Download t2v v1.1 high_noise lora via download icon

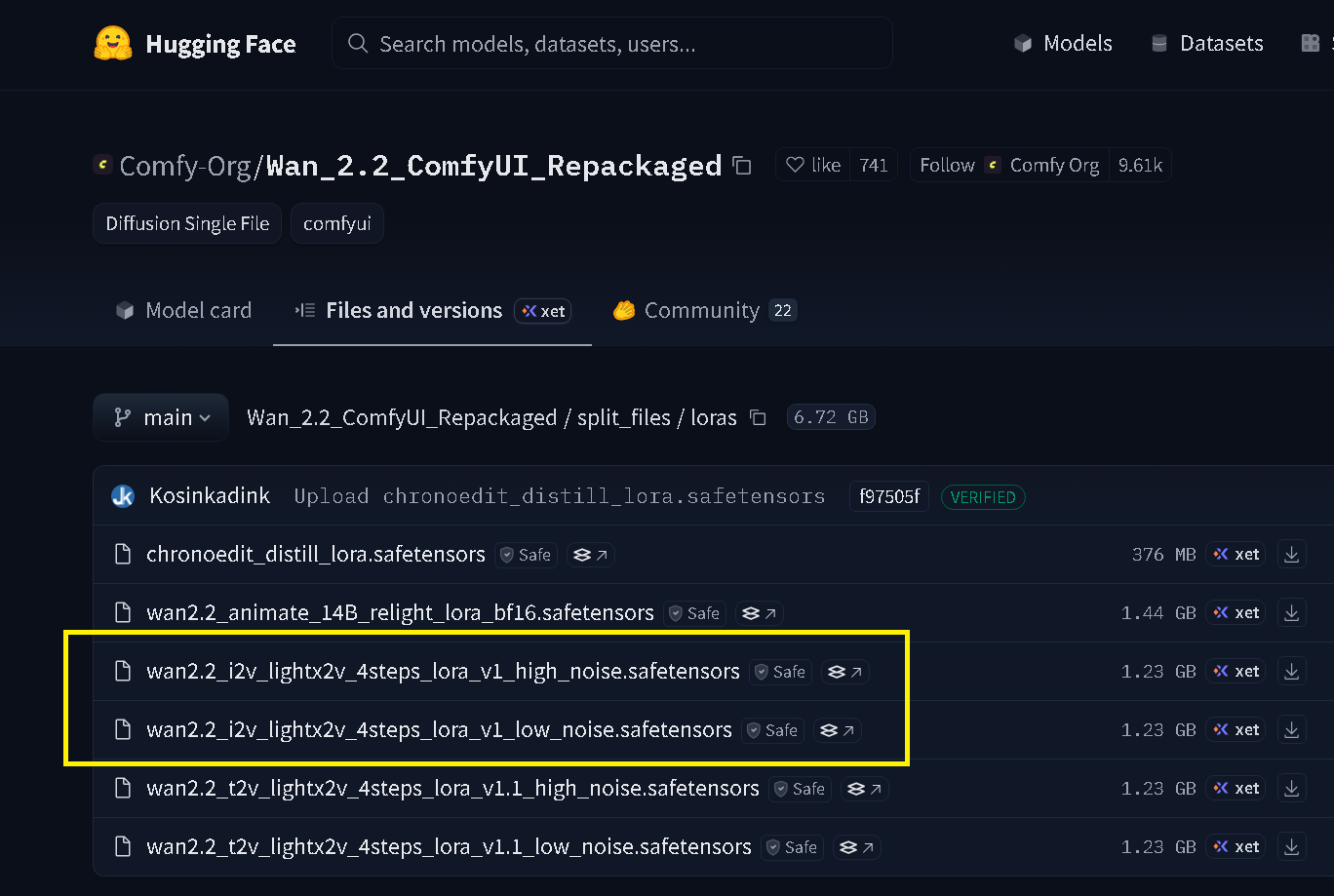(x=1292, y=788)
